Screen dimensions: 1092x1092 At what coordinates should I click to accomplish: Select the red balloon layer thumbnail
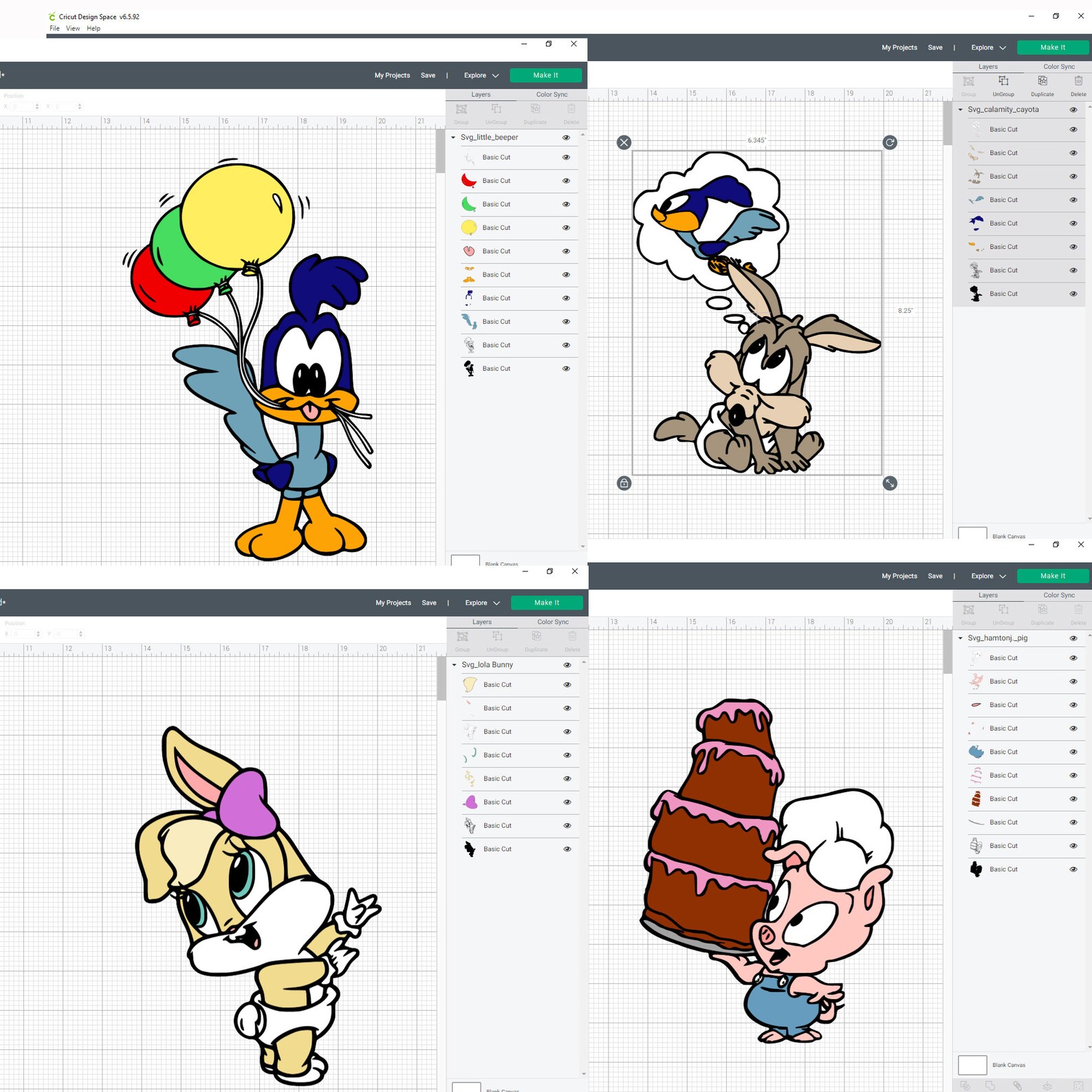pos(469,181)
